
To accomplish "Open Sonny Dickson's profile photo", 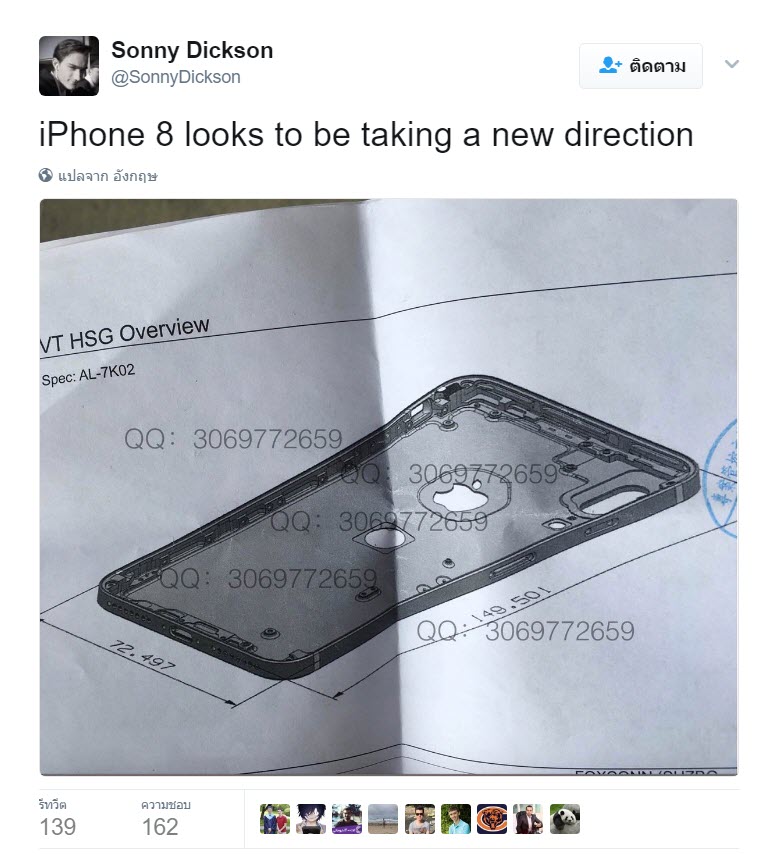I will click(69, 66).
